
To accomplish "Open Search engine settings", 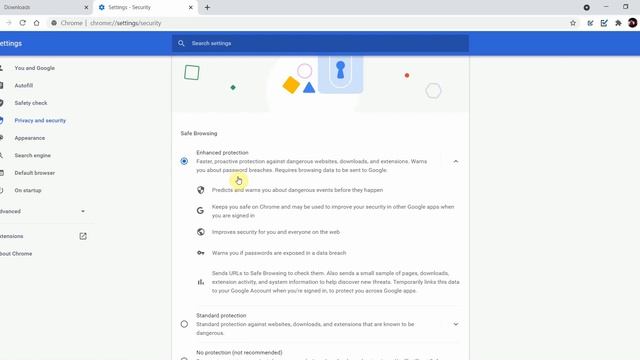I will pos(32,156).
